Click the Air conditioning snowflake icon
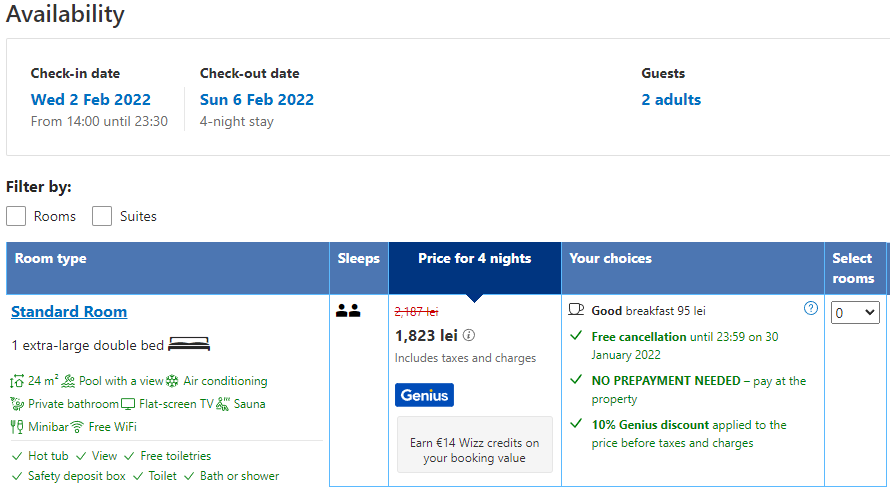This screenshot has height=487, width=890. point(172,381)
